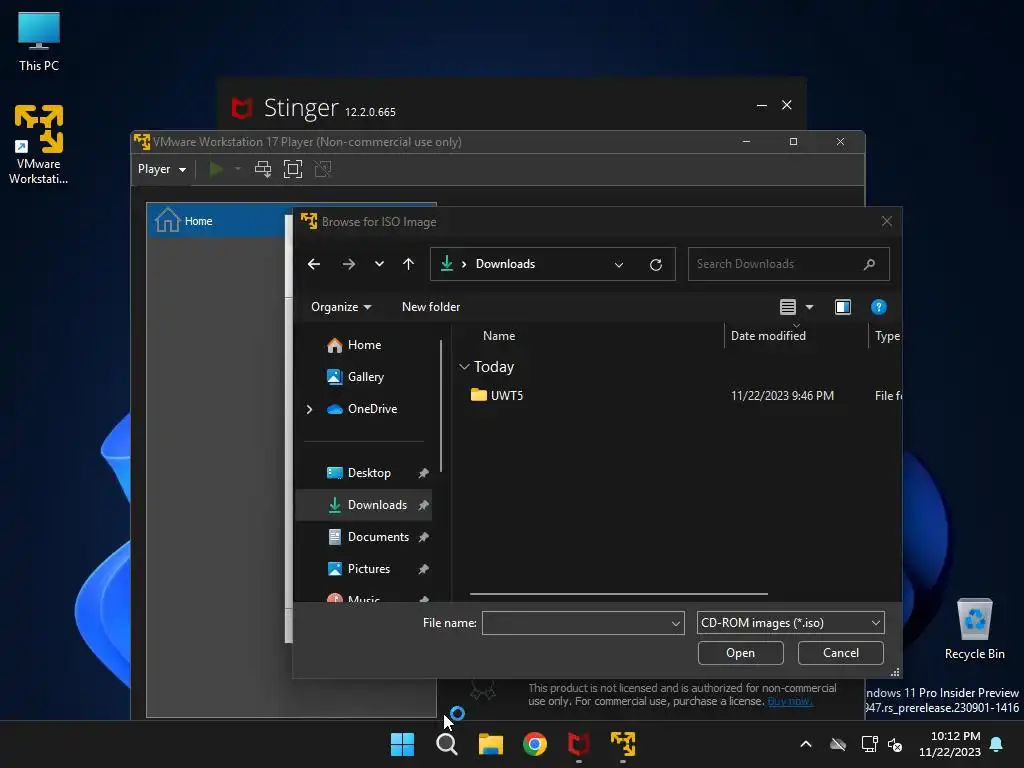Open the network tray icon
This screenshot has height=768, width=1024.
click(869, 744)
